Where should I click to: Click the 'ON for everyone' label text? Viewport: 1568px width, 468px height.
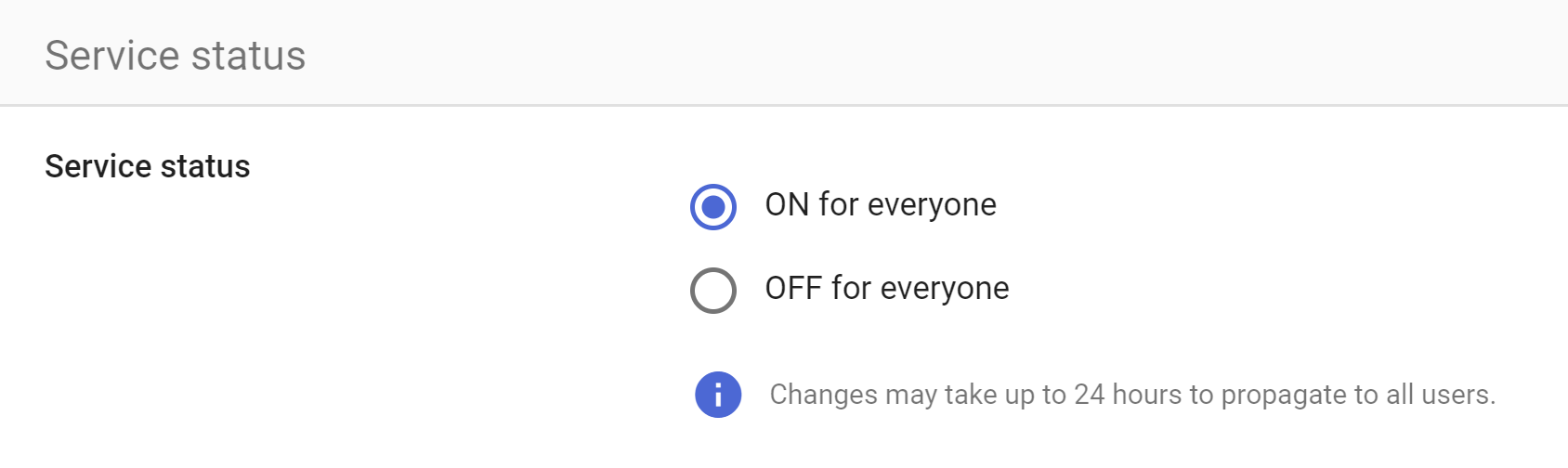[x=881, y=204]
